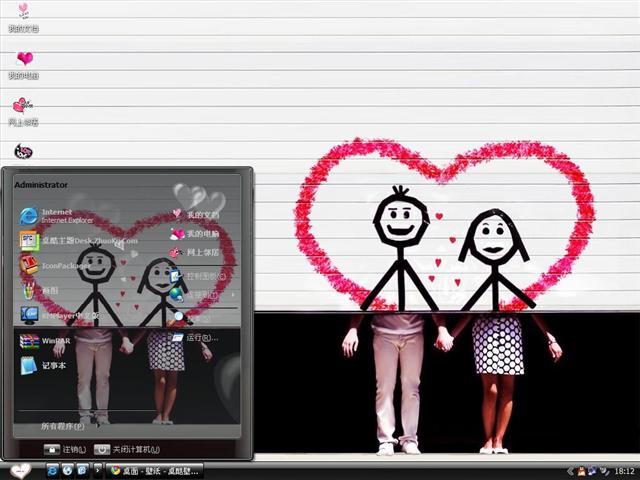This screenshot has width=640, height=480.
Task: Click the third quick launch icon
Action: (82, 471)
